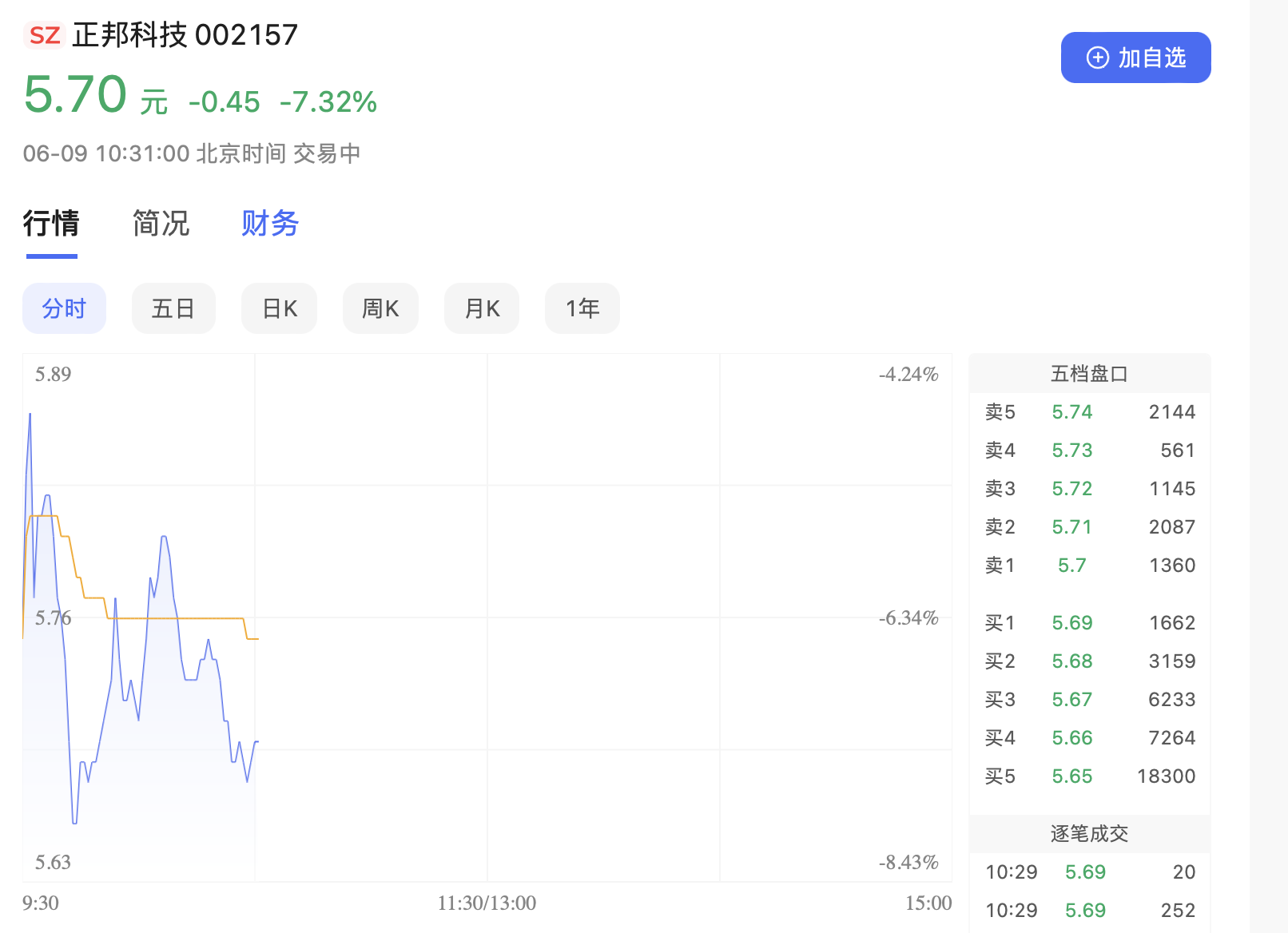Image resolution: width=1288 pixels, height=933 pixels.
Task: Select the 周K chart view
Action: [x=380, y=308]
